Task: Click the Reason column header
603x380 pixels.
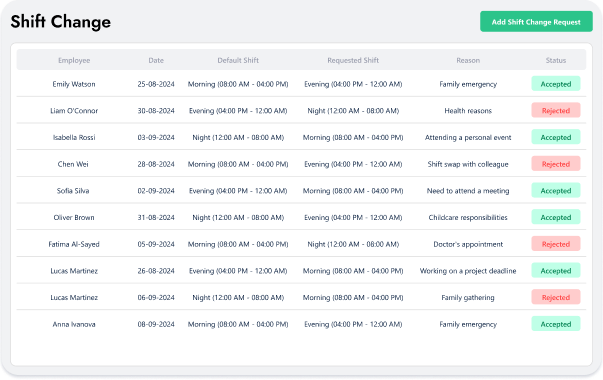Action: [x=468, y=60]
